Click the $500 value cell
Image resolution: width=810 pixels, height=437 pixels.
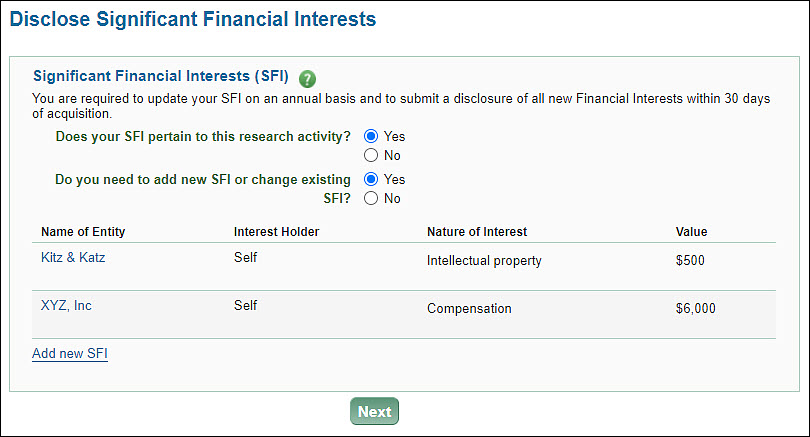click(692, 261)
